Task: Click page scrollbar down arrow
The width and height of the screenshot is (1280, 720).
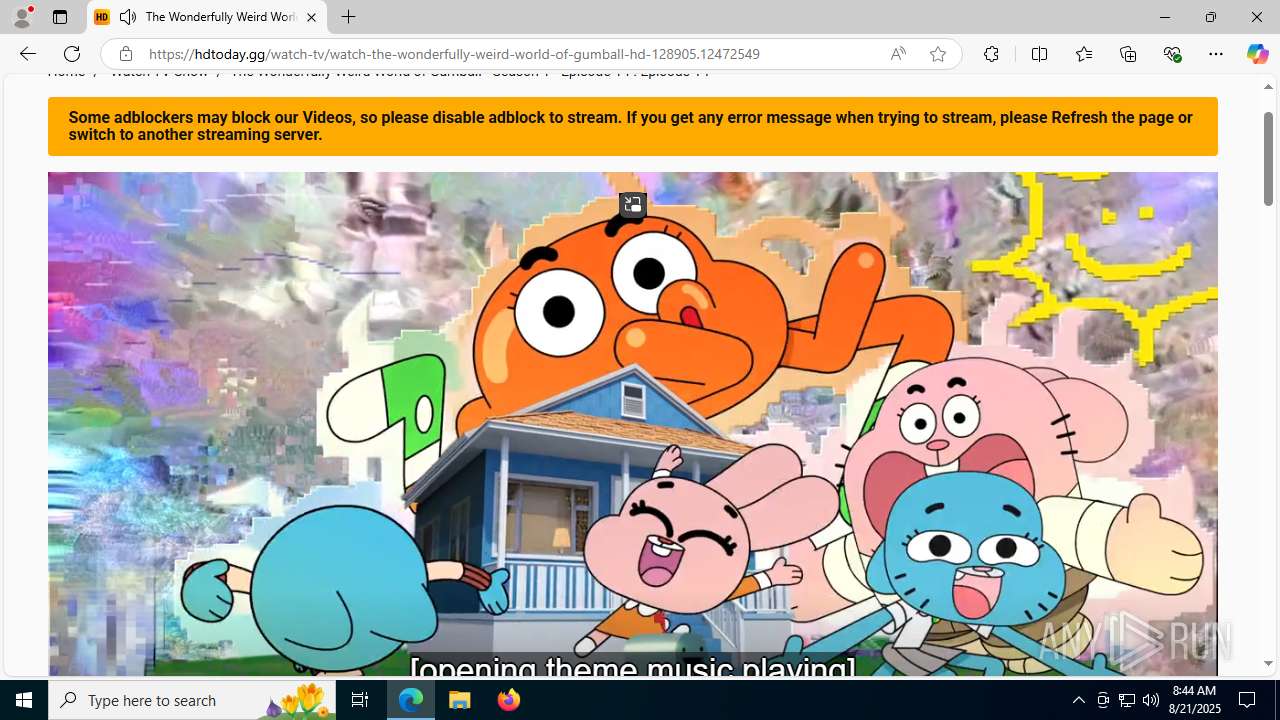Action: (1268, 663)
